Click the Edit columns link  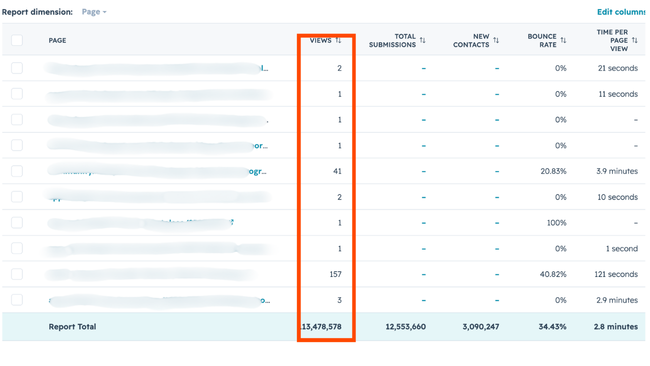pyautogui.click(x=621, y=12)
